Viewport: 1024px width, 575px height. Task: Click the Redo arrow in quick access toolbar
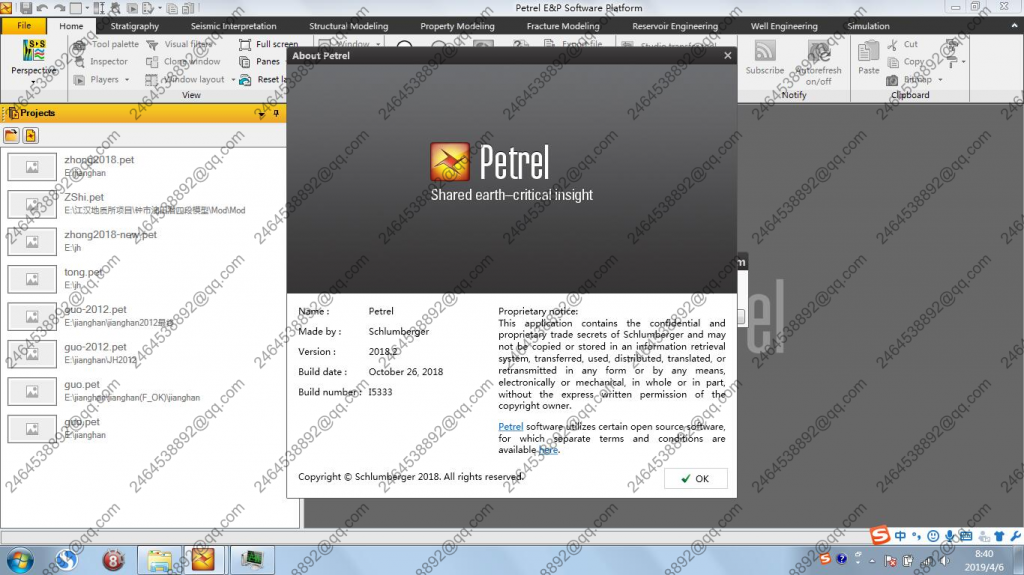59,8
